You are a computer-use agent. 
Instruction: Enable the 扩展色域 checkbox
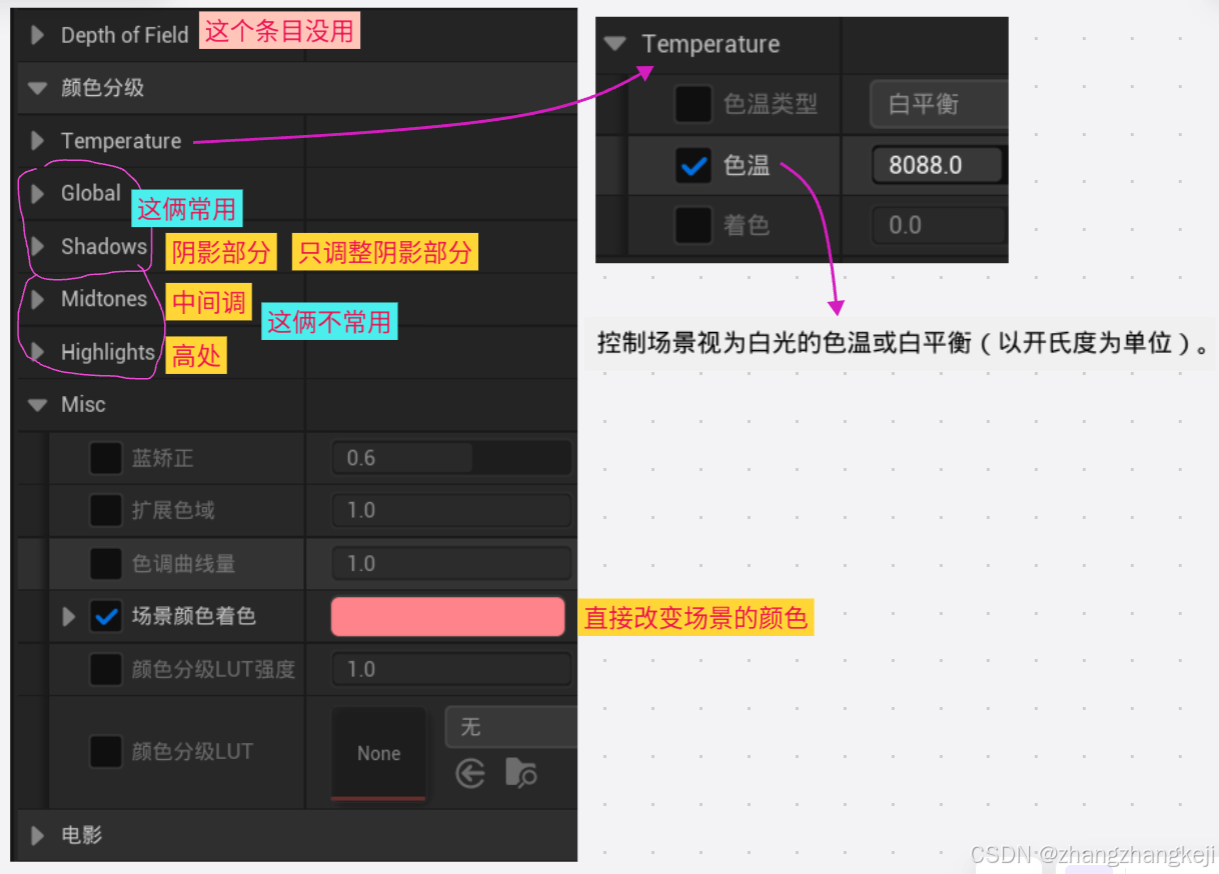(105, 510)
